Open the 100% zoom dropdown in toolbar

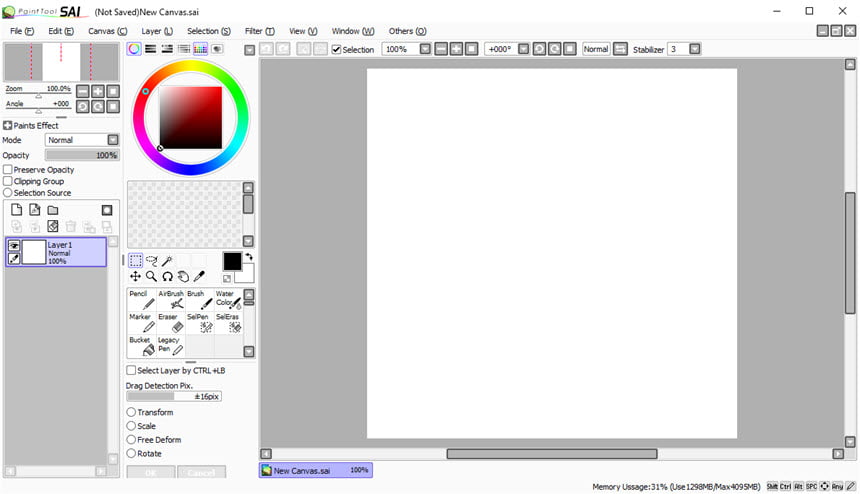pyautogui.click(x=425, y=49)
